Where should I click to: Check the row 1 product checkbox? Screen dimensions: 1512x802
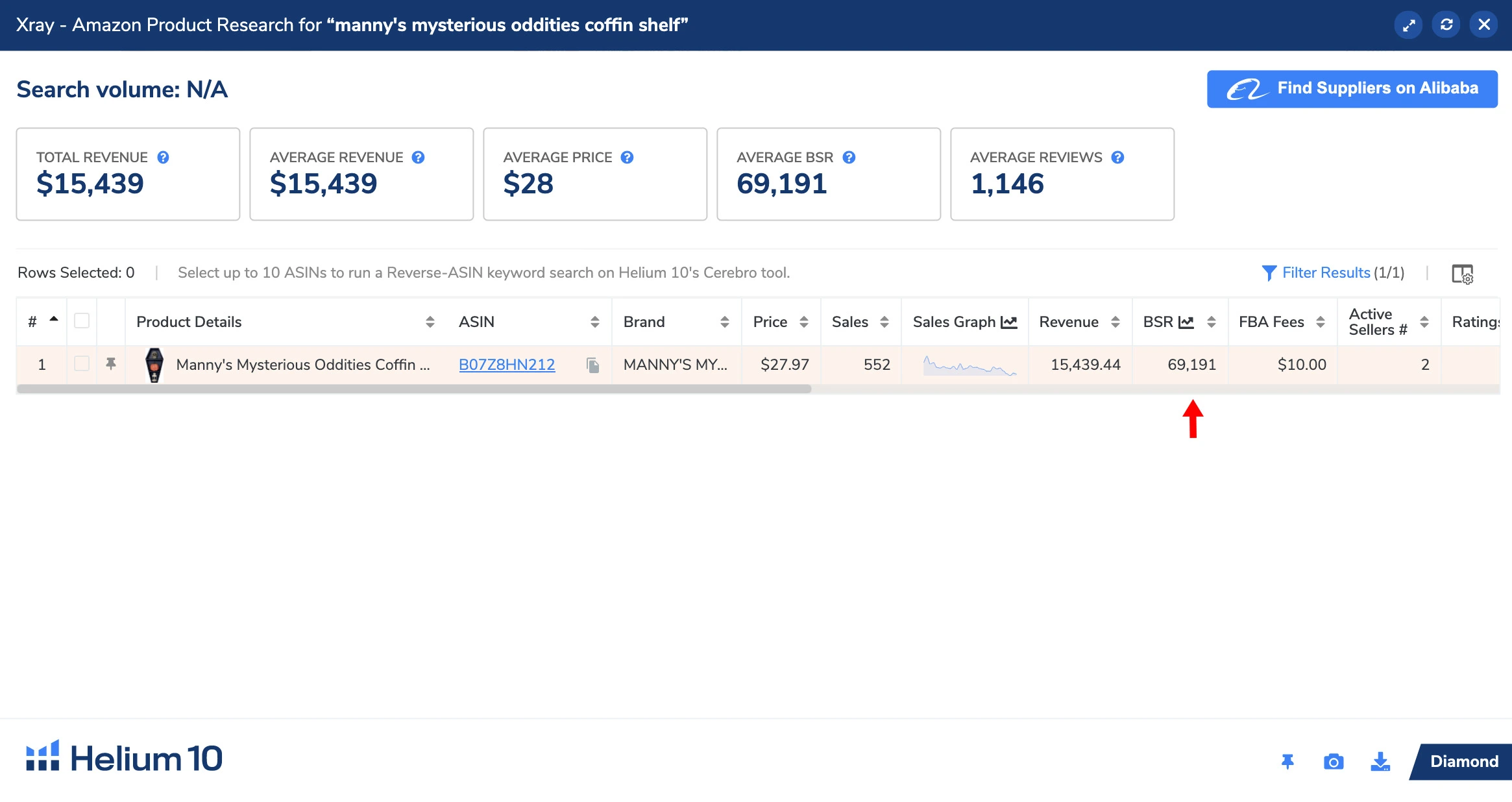click(x=82, y=364)
